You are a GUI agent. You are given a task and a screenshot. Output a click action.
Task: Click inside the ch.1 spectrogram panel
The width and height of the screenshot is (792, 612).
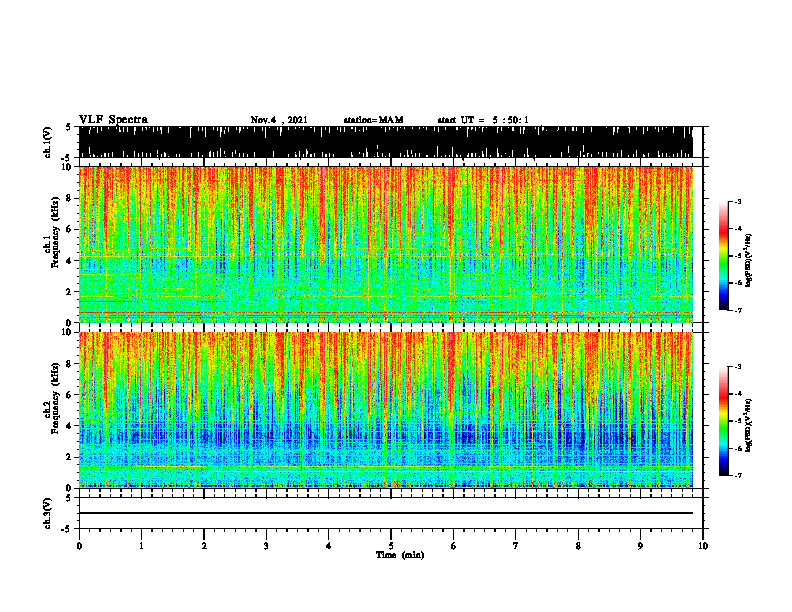pos(385,244)
